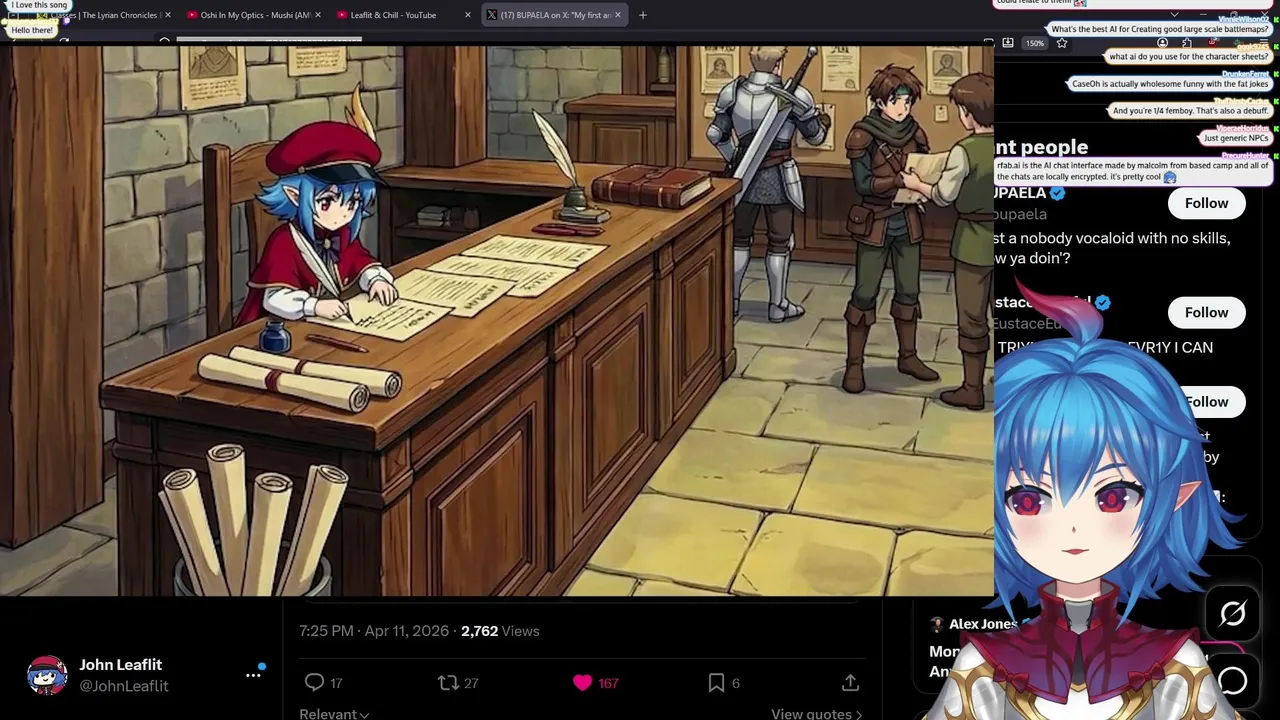The height and width of the screenshot is (720, 1280).
Task: Click the 150% zoom level indicator
Action: 1035,43
